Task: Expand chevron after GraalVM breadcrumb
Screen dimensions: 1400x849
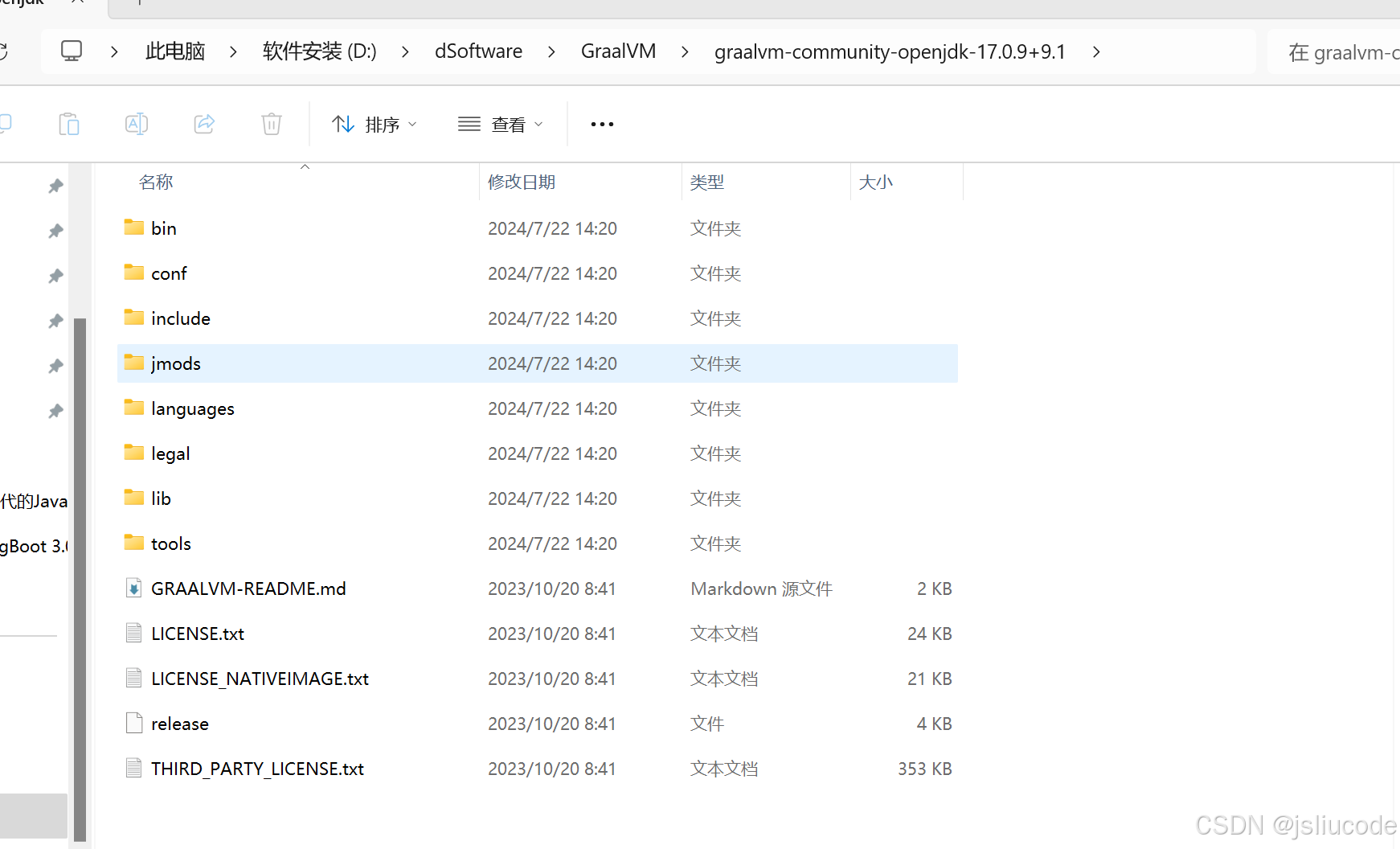Action: 685,51
